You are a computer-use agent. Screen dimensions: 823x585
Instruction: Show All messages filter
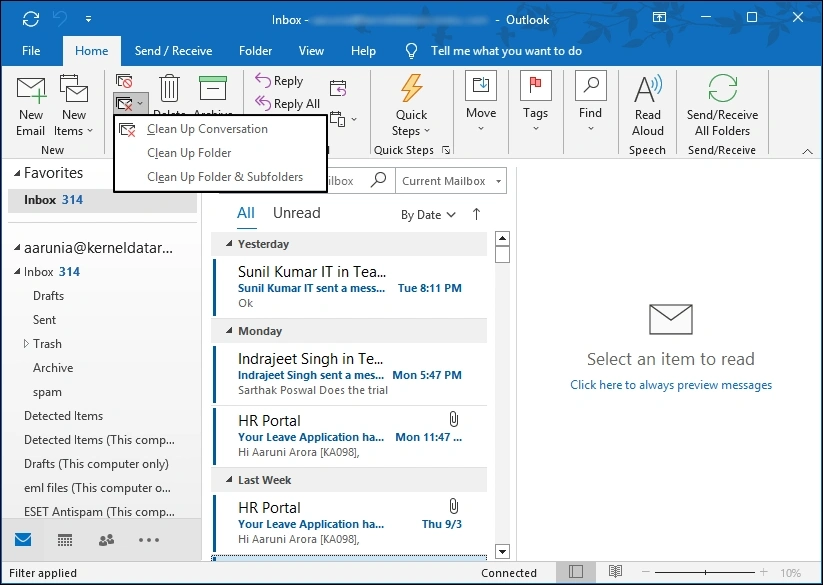246,213
